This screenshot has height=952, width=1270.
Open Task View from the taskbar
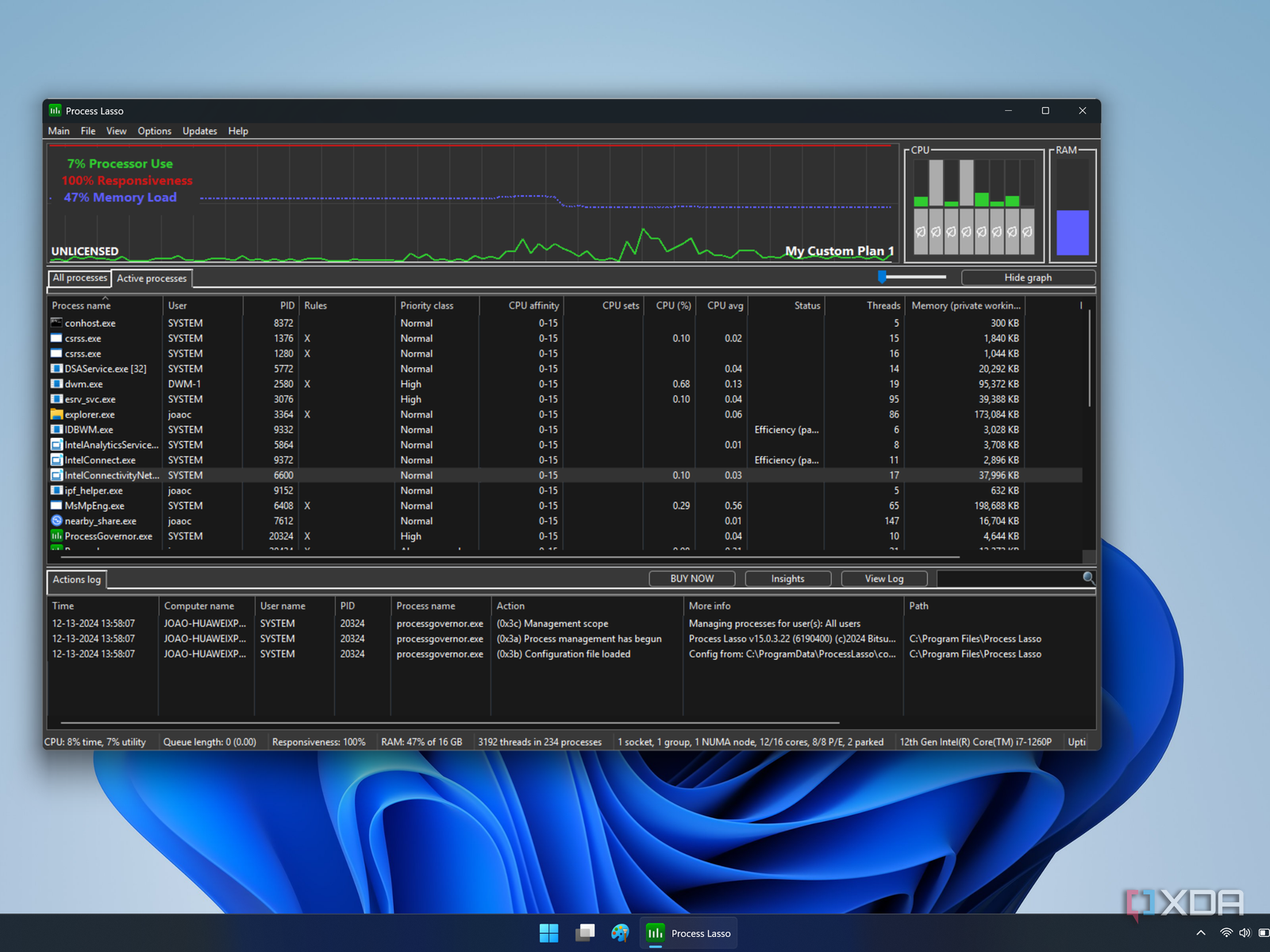click(x=585, y=933)
